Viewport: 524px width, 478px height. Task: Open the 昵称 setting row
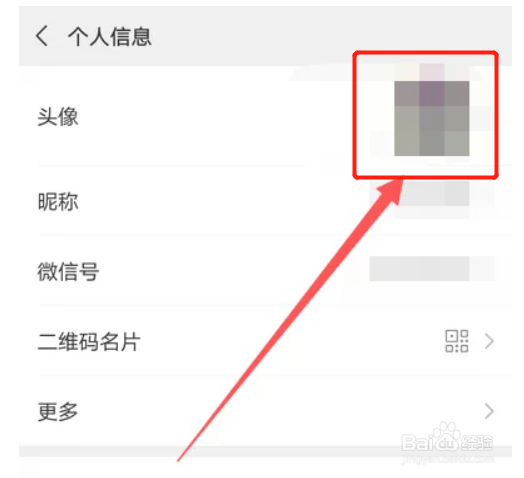265,202
